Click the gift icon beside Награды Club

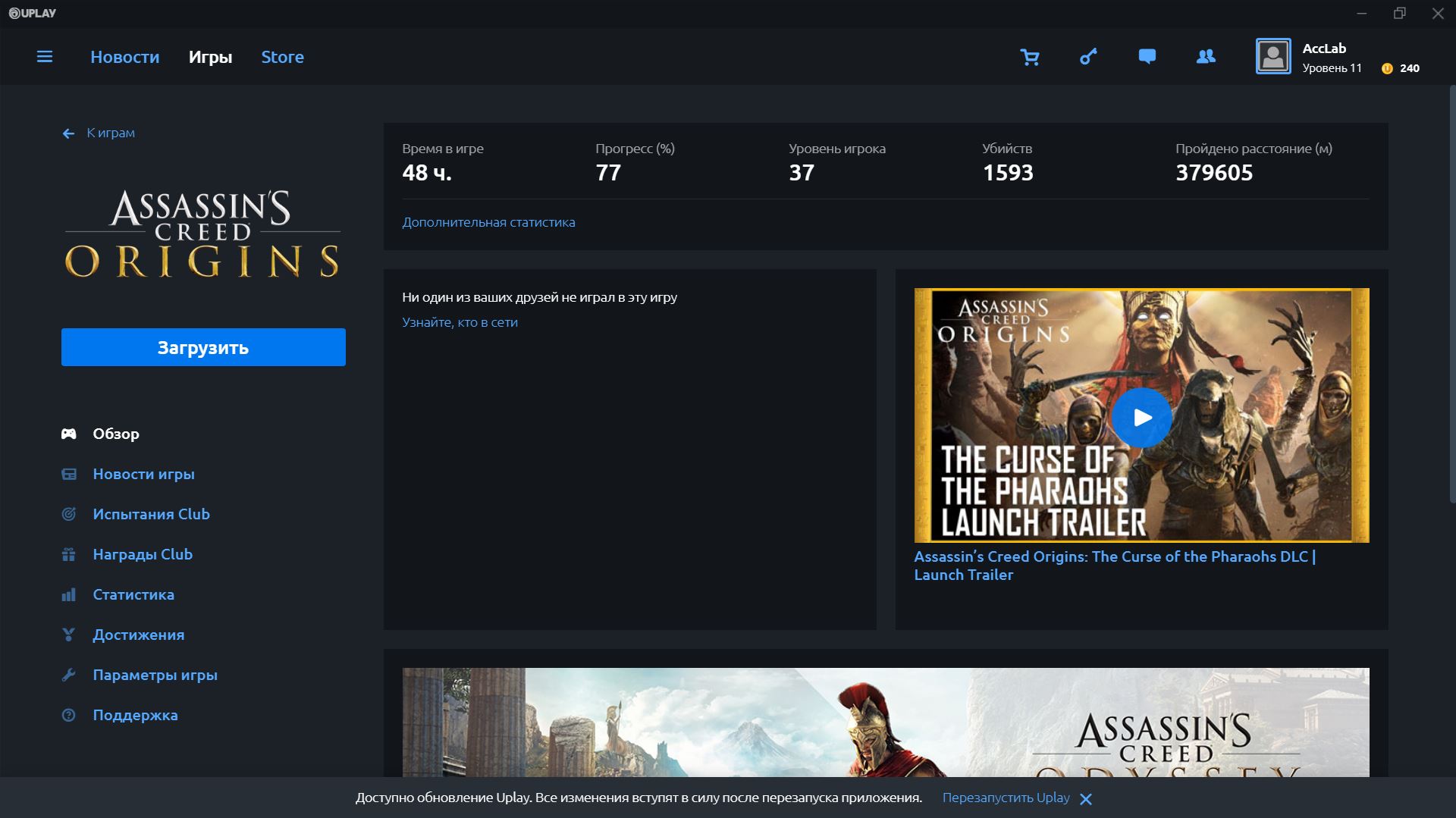[x=69, y=554]
